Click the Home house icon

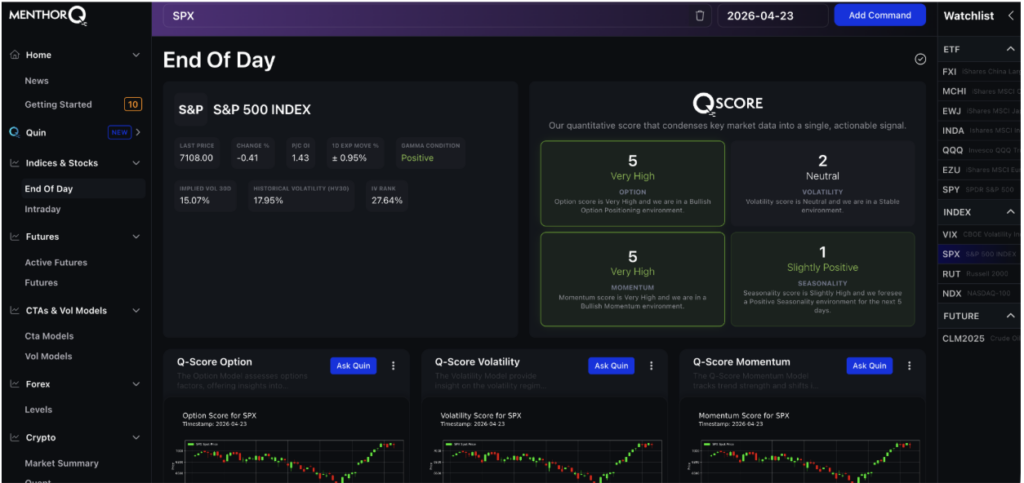click(x=14, y=55)
